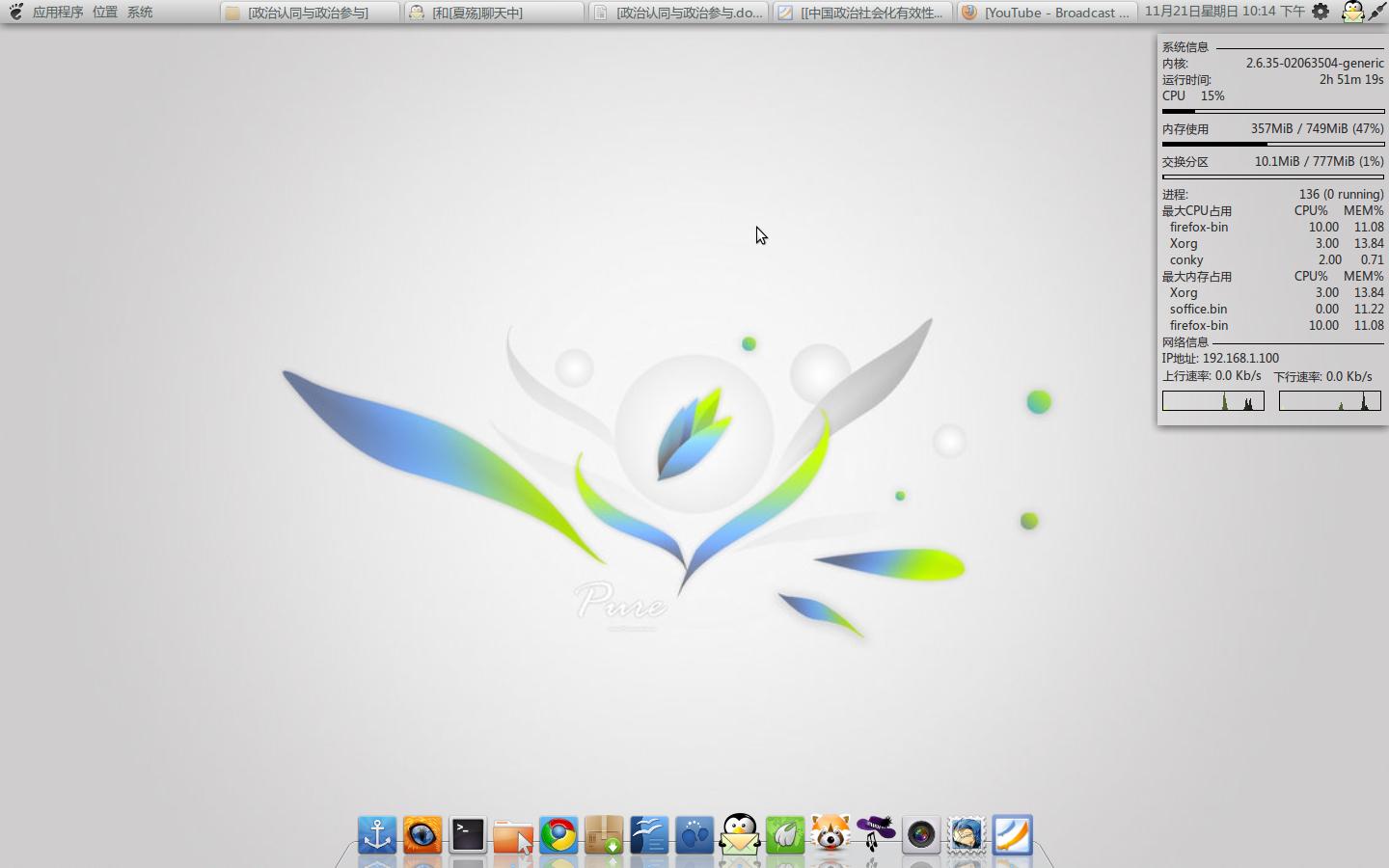This screenshot has height=868, width=1389.
Task: Open the camera lens application in dock
Action: [921, 835]
